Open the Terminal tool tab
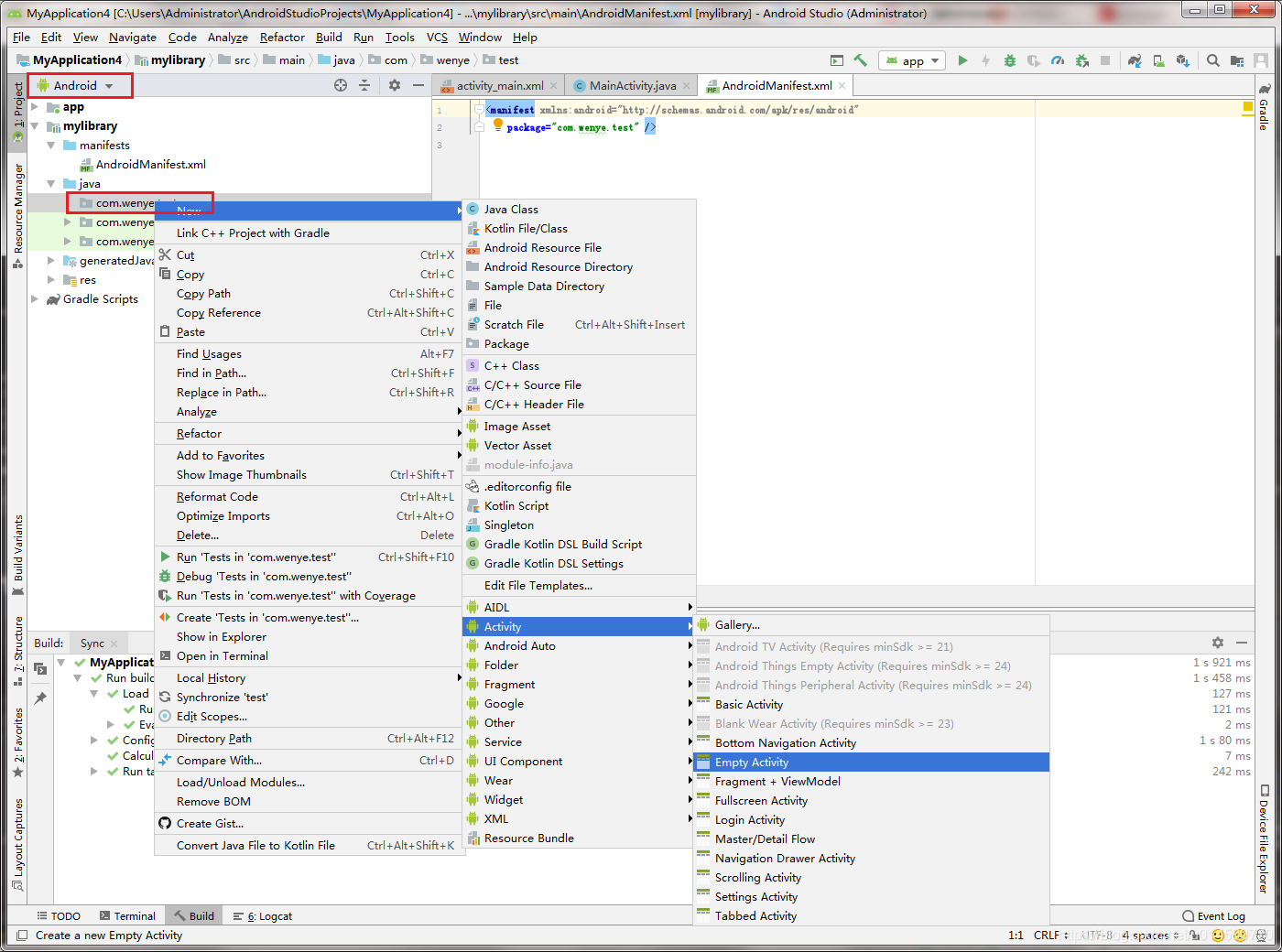1282x952 pixels. click(x=127, y=916)
